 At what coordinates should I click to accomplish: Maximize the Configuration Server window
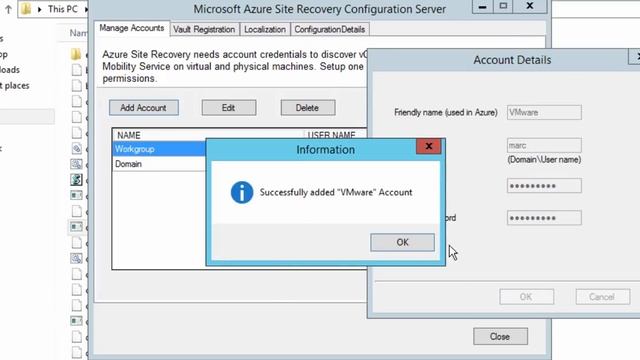click(503, 7)
